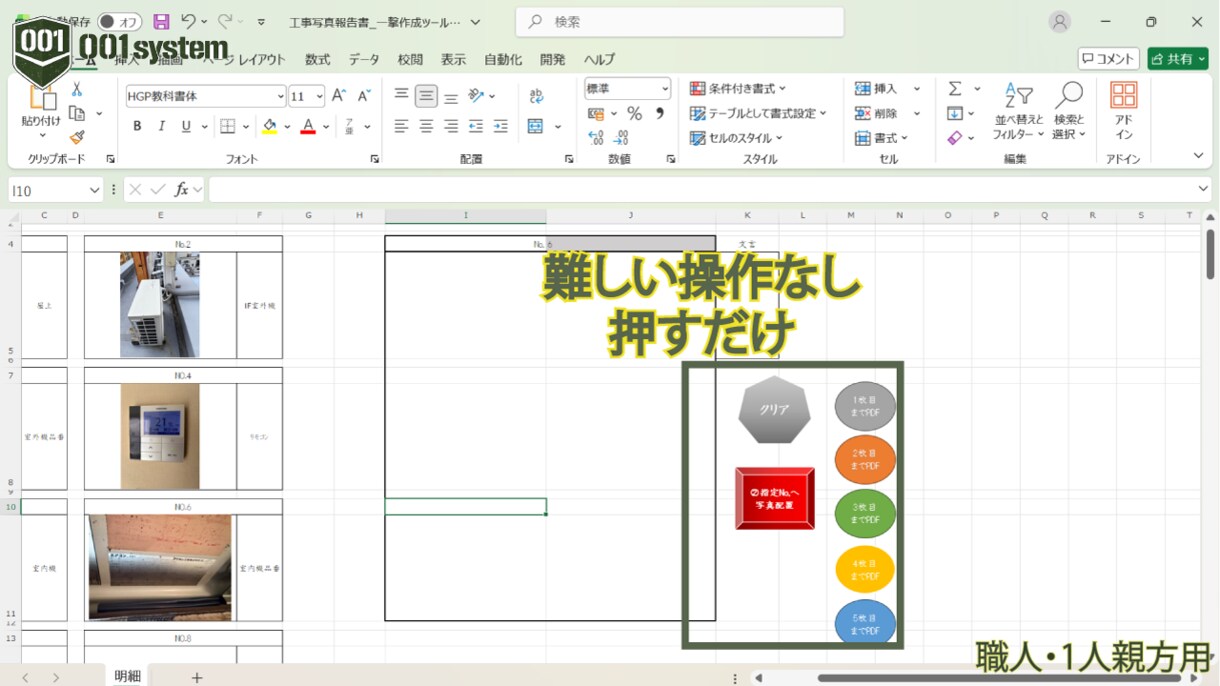This screenshot has width=1220, height=686.
Task: Open the Help (ヘルプ) tab
Action: (599, 60)
